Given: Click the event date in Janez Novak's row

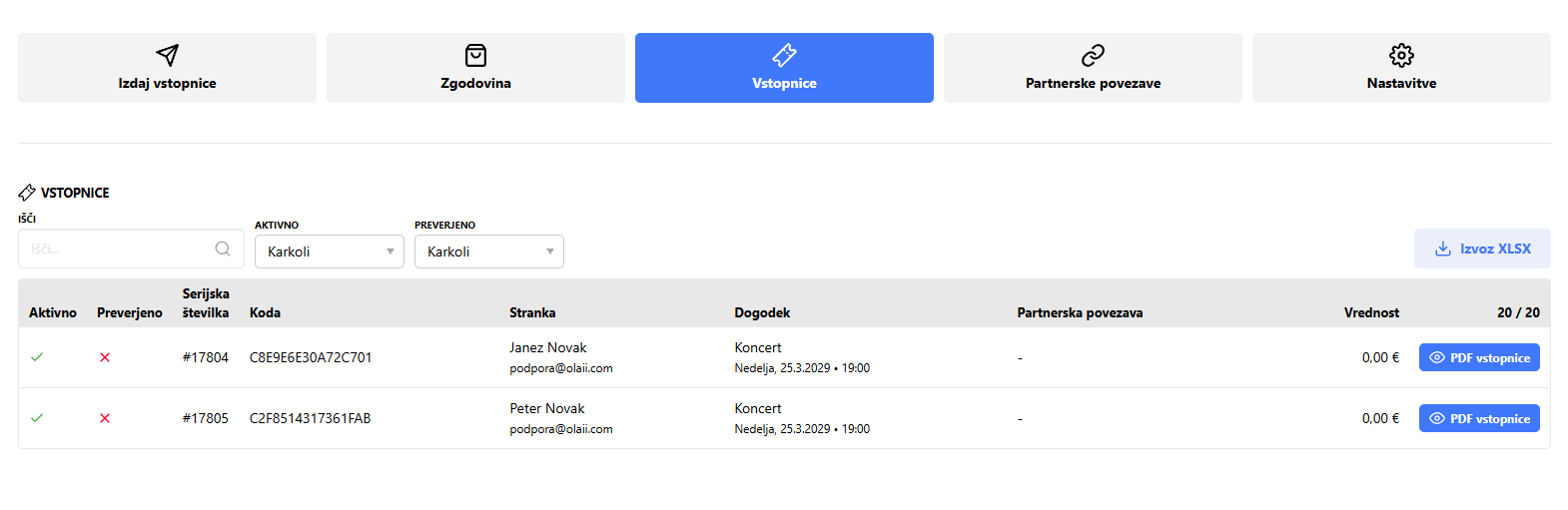Looking at the screenshot, I should pos(802,368).
